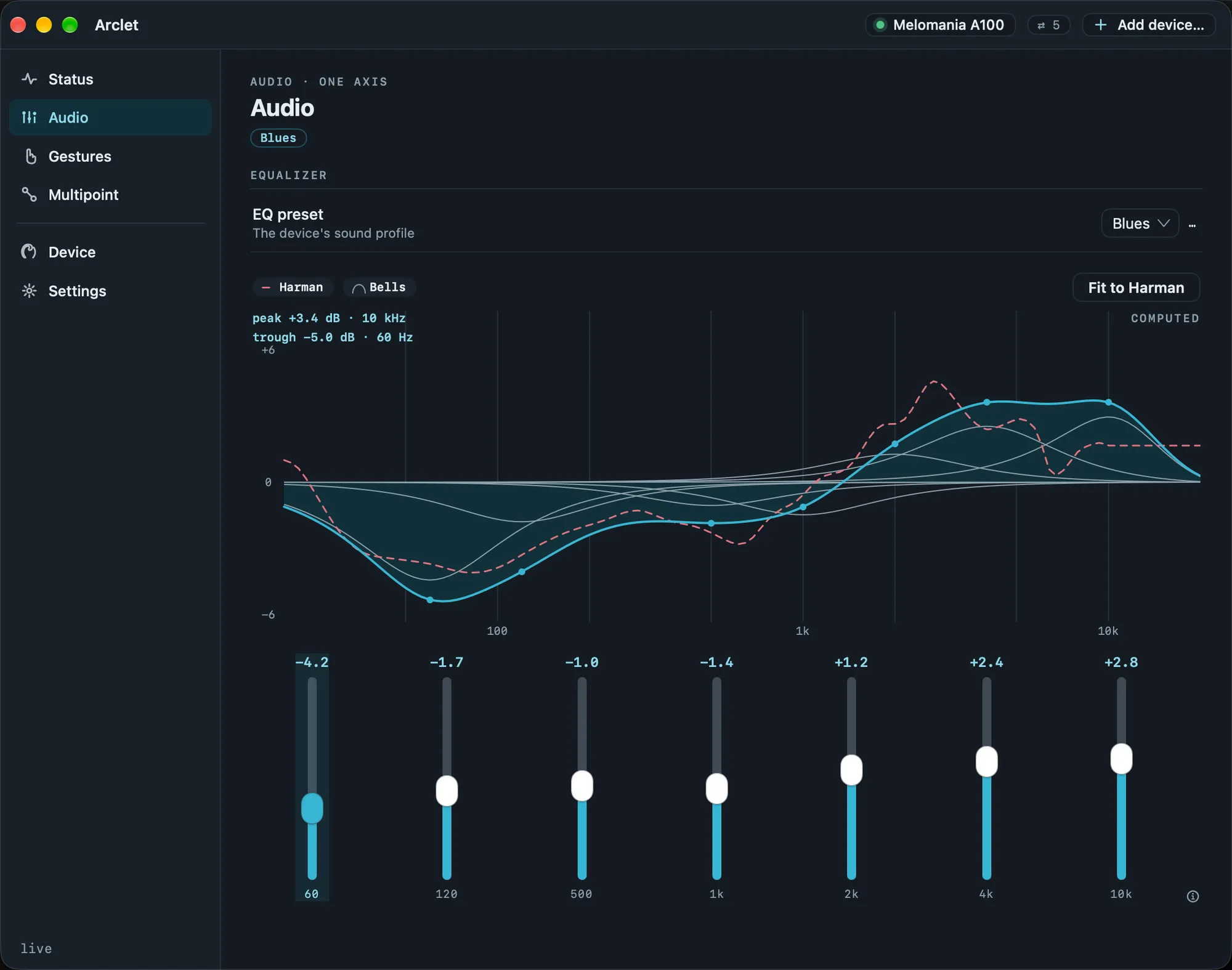Click the 1k band slider thumb
1232x970 pixels.
point(716,788)
